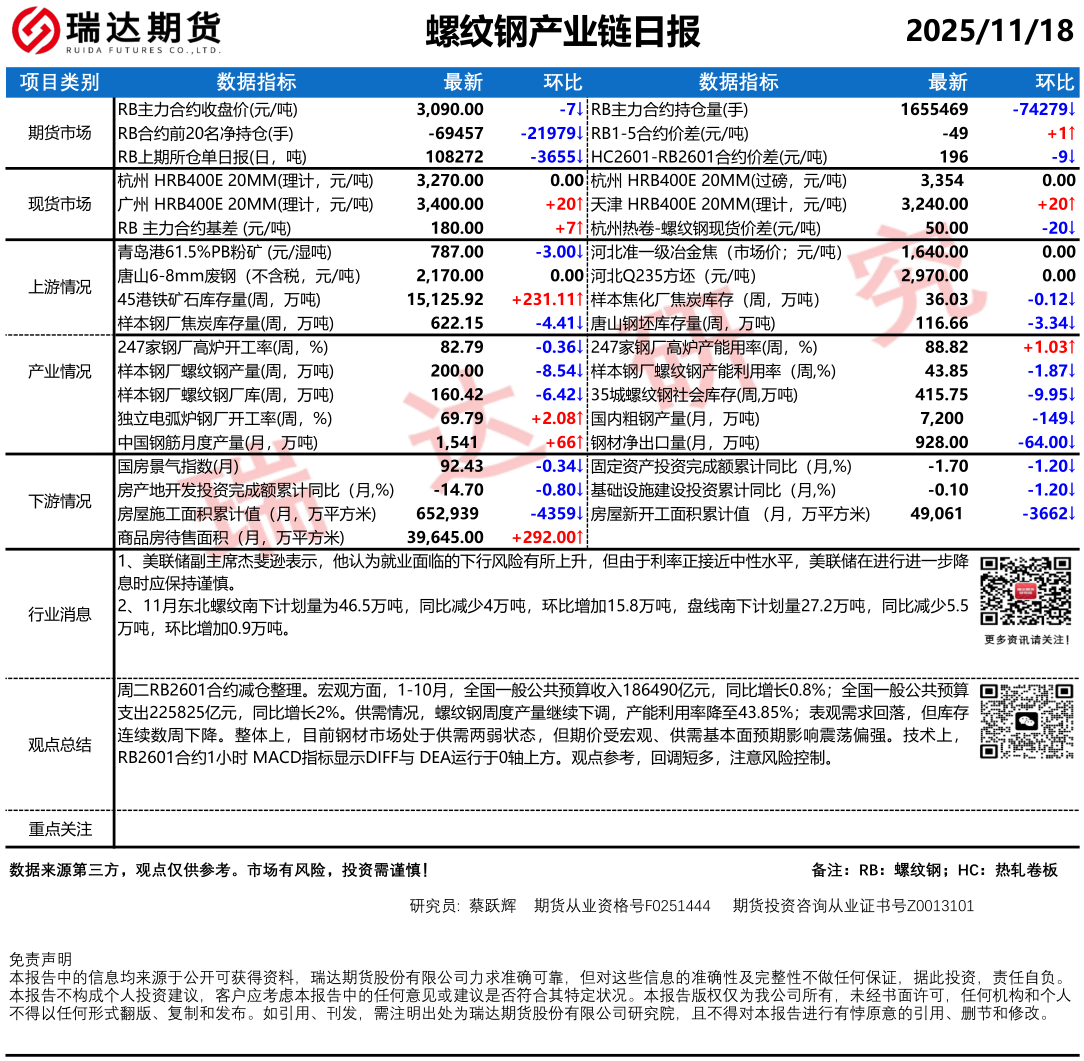Viewport: 1084px width, 1061px height.
Task: Select the 现货市场 category cell
Action: (60, 205)
